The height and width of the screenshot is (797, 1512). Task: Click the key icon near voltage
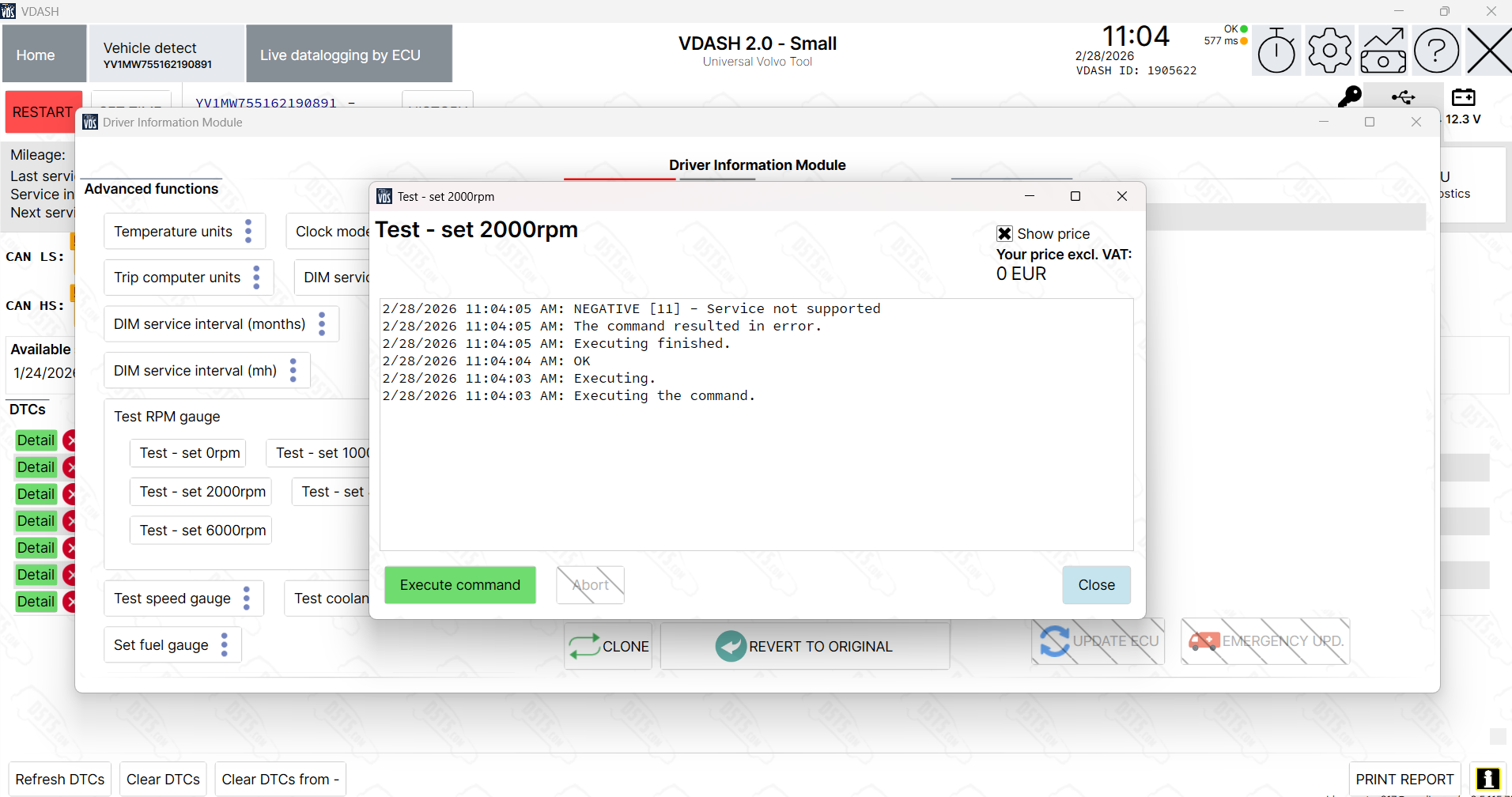1349,97
